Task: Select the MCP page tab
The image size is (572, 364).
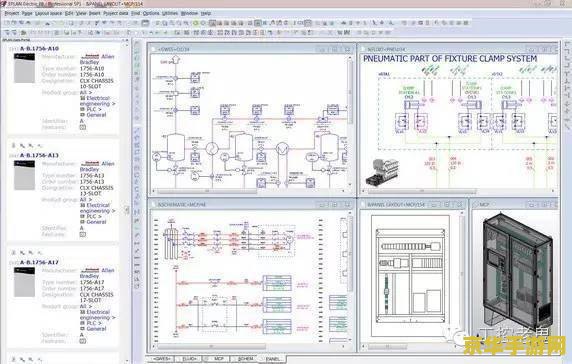Action: pyautogui.click(x=219, y=359)
